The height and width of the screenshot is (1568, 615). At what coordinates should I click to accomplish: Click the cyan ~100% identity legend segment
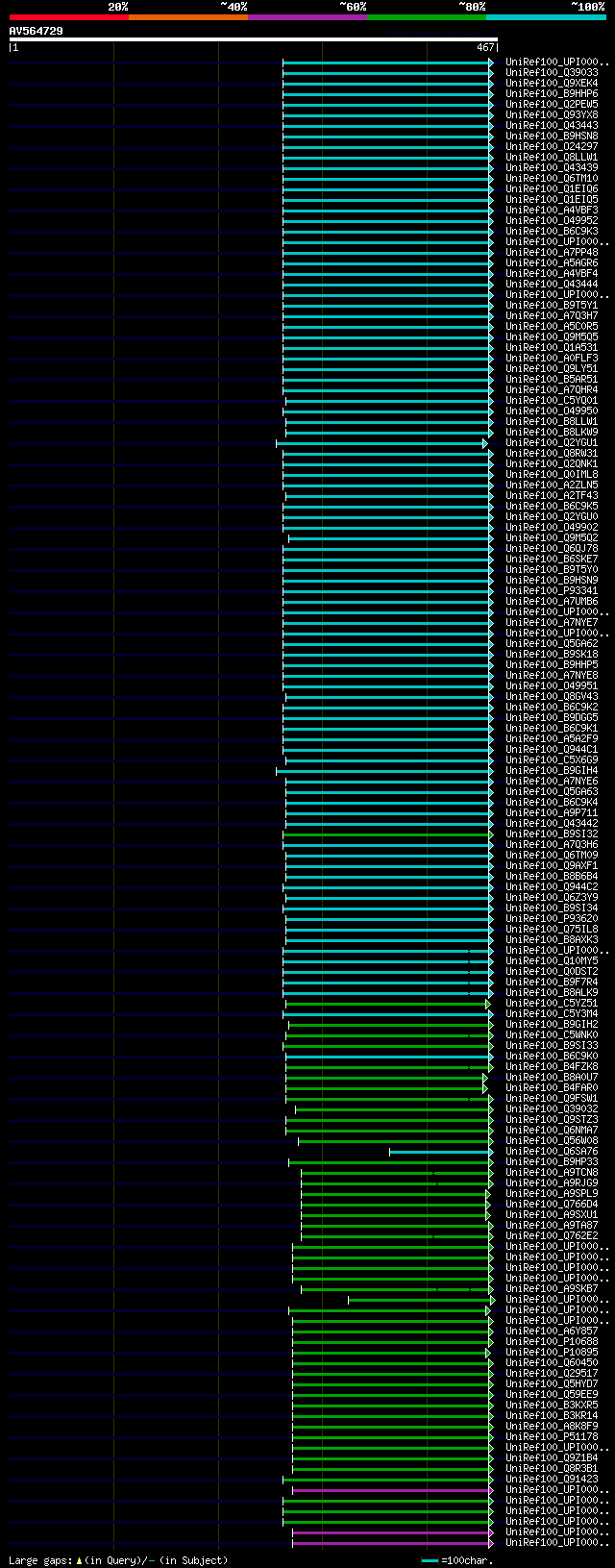[x=545, y=17]
